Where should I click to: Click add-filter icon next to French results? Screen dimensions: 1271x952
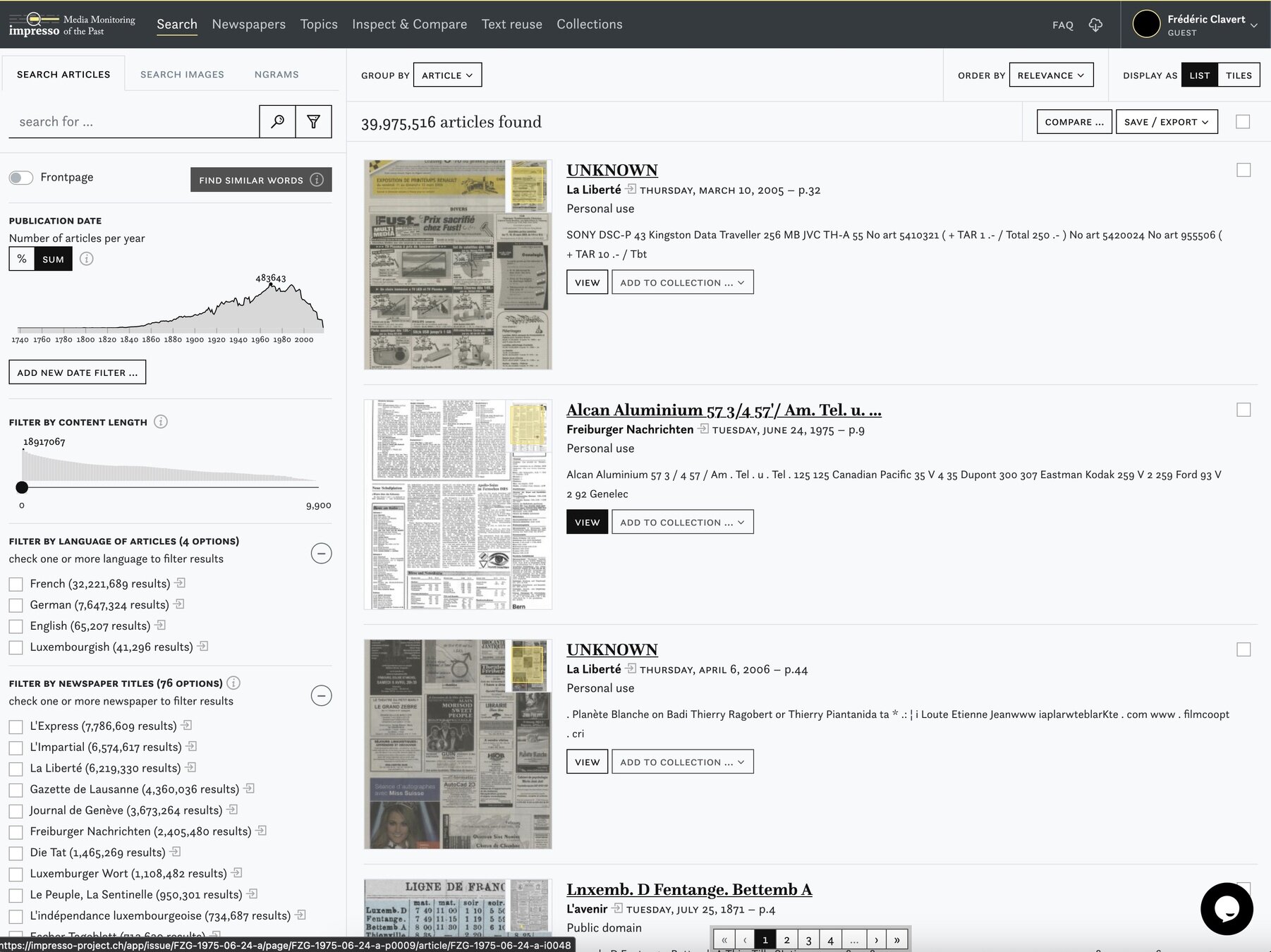181,582
